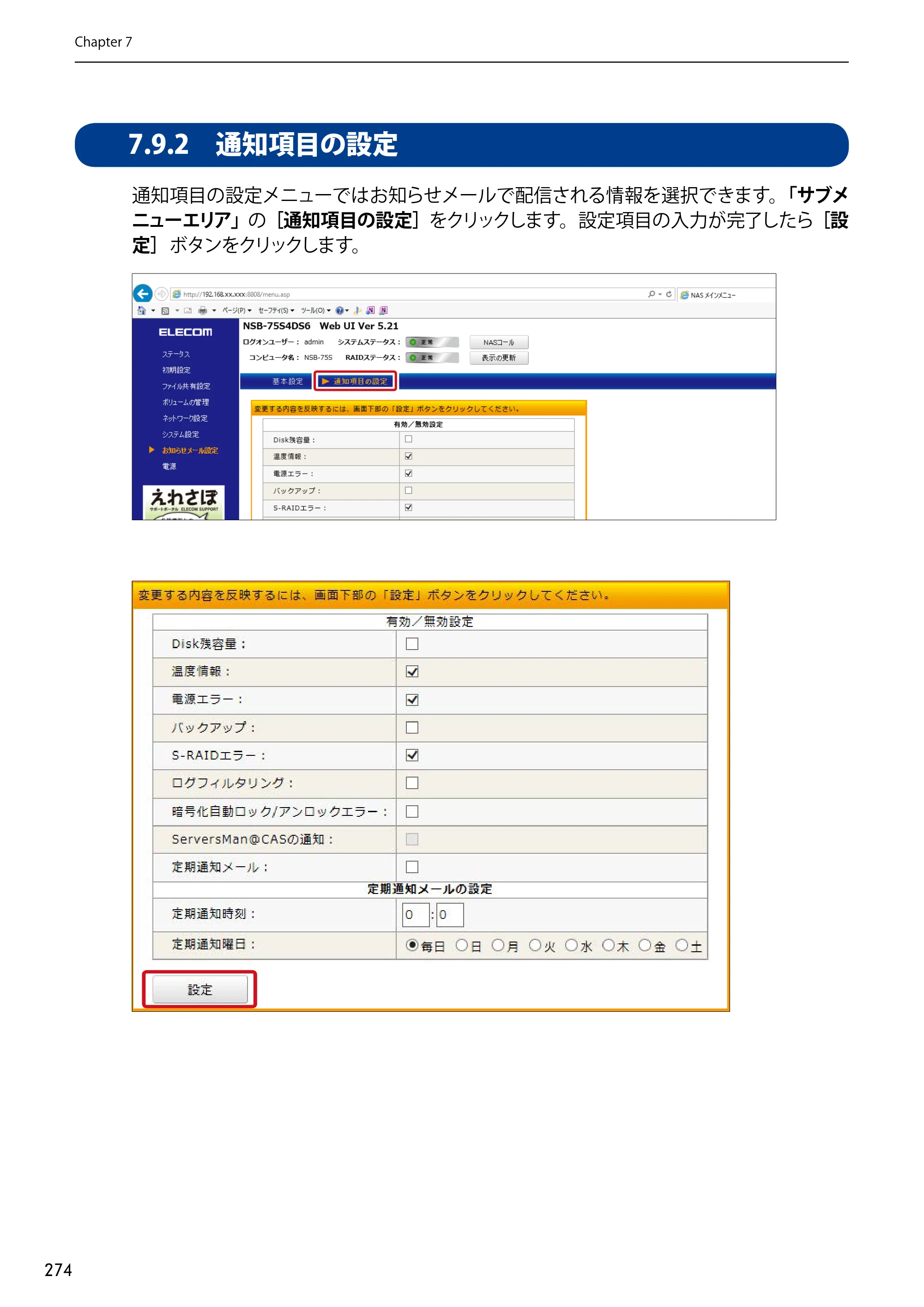Enable the 定期通知メール checkbox
This screenshot has height=1307, width=924.
pos(412,867)
